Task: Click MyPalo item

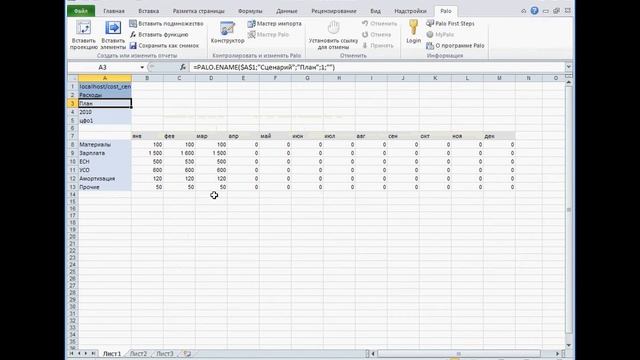Action: (x=440, y=35)
